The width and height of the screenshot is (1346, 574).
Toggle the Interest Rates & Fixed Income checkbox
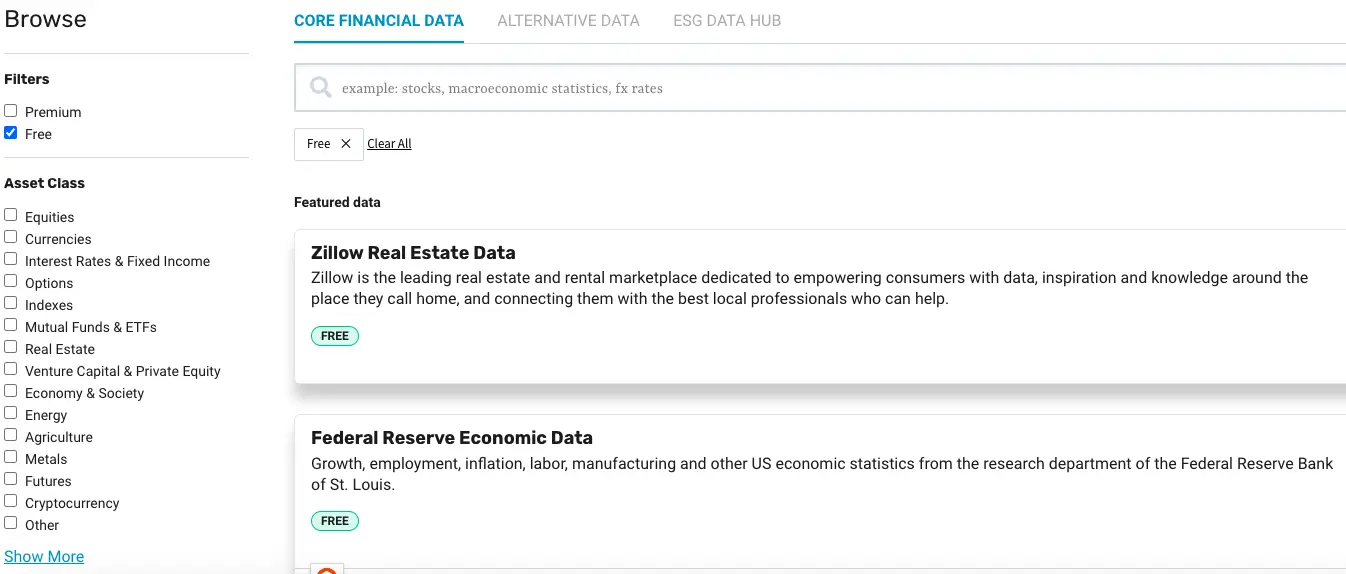[11, 259]
